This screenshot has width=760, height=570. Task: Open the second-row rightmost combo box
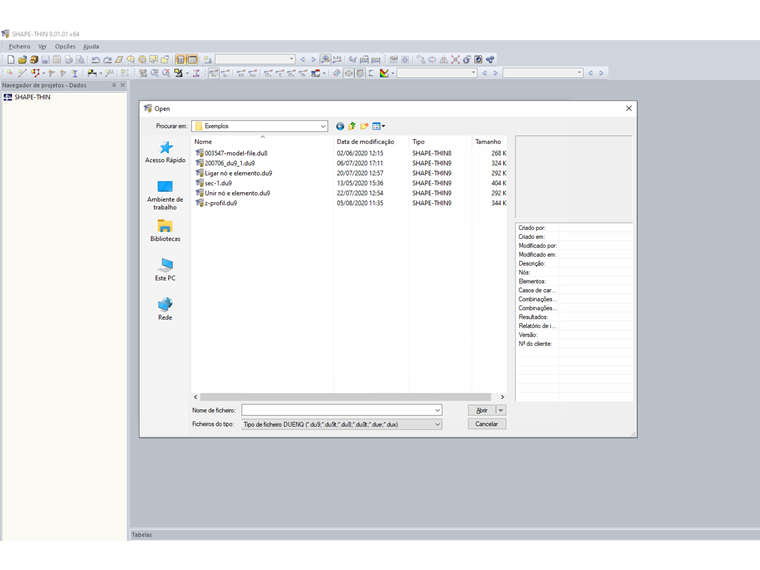click(543, 73)
